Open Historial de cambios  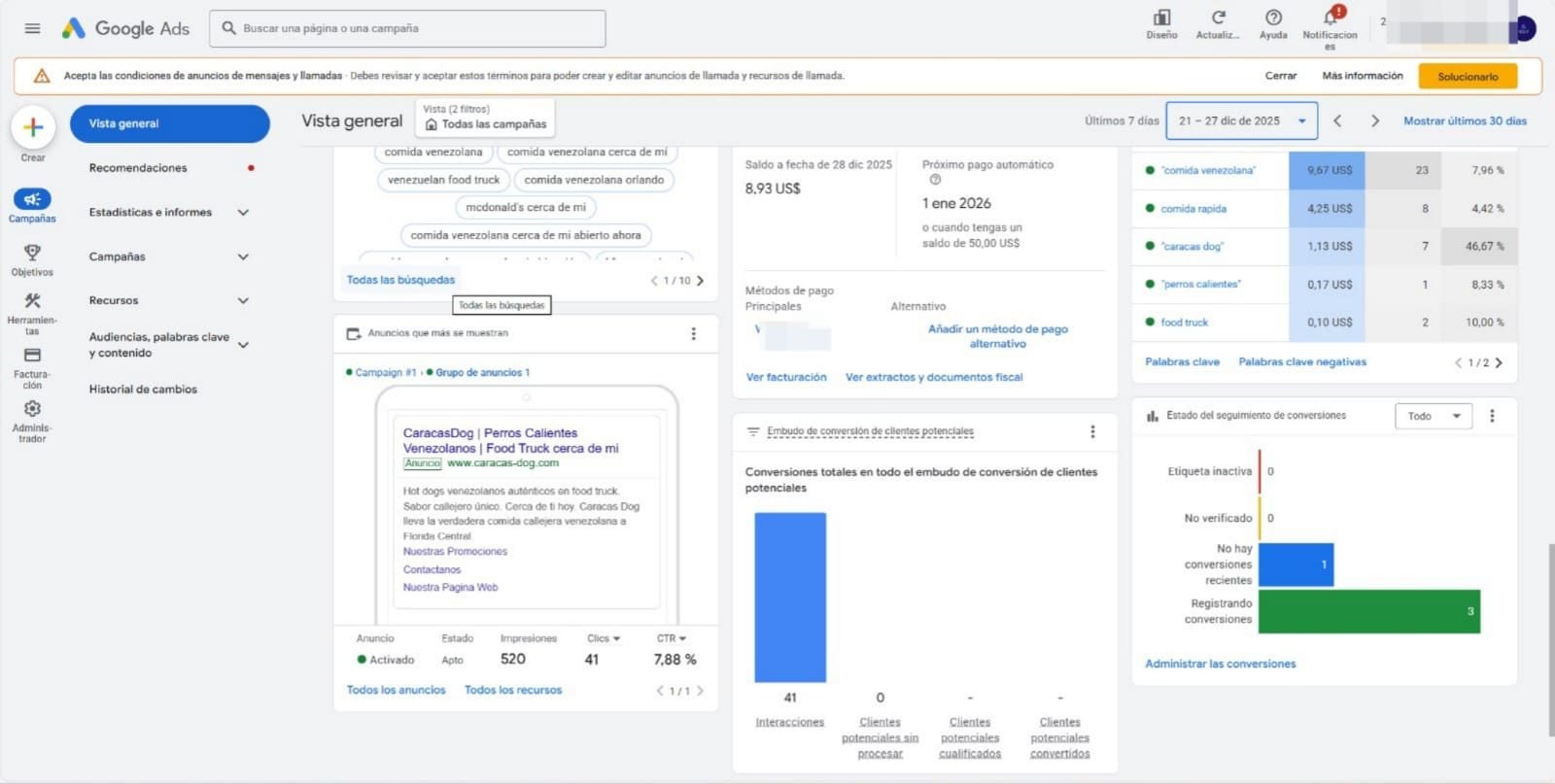tap(143, 389)
